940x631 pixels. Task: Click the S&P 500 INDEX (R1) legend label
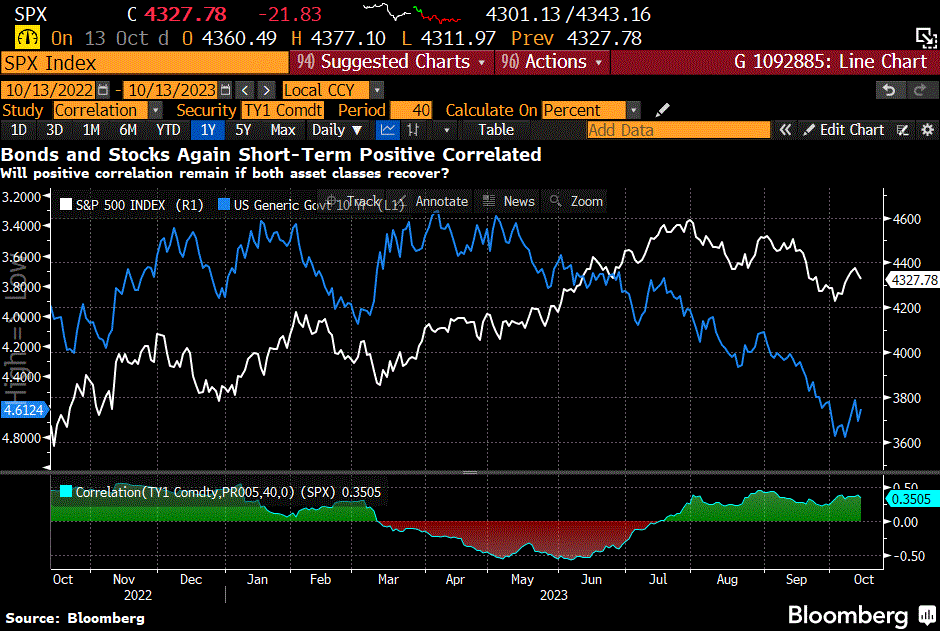click(140, 205)
